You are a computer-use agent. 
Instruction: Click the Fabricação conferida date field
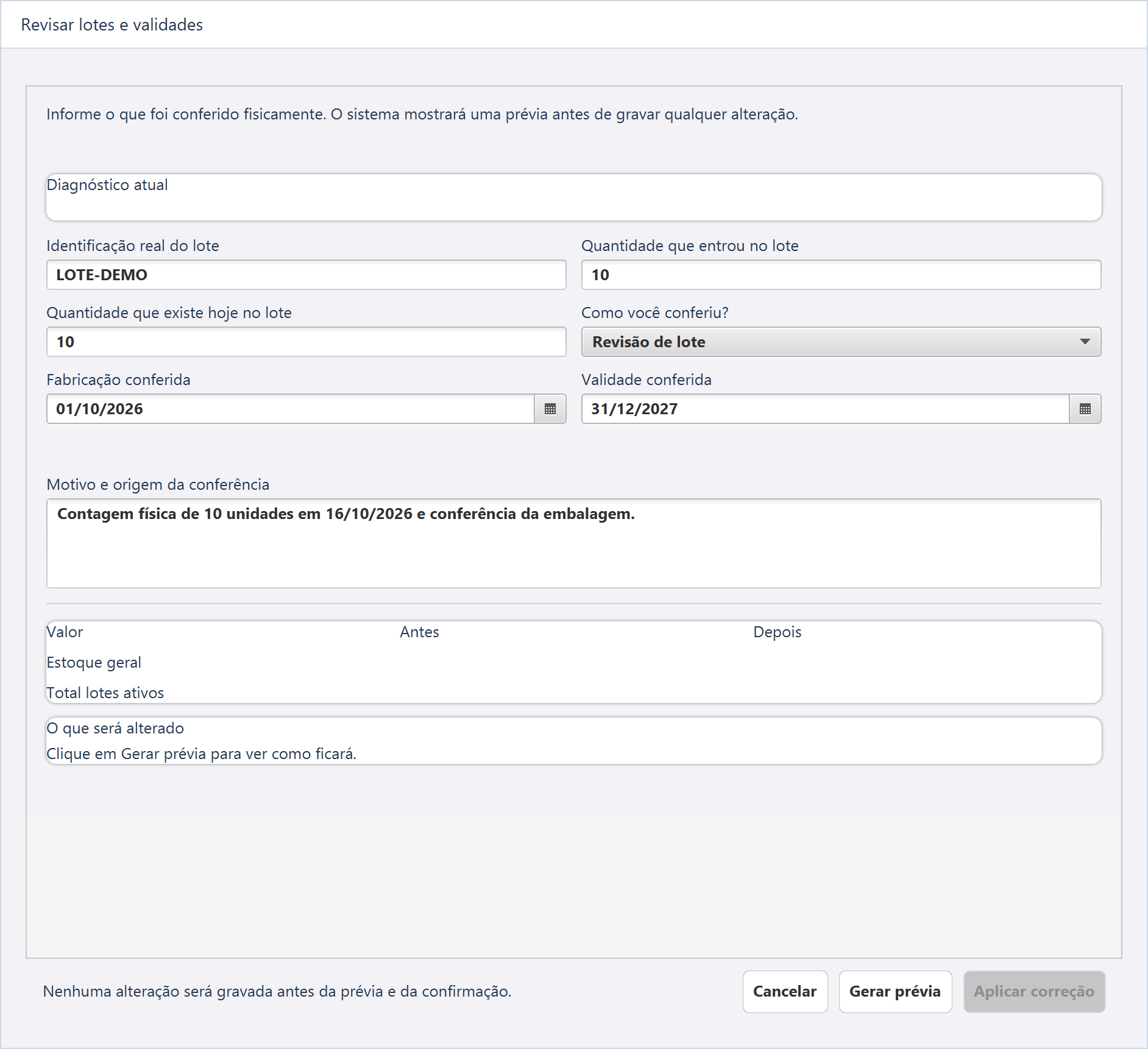(291, 409)
